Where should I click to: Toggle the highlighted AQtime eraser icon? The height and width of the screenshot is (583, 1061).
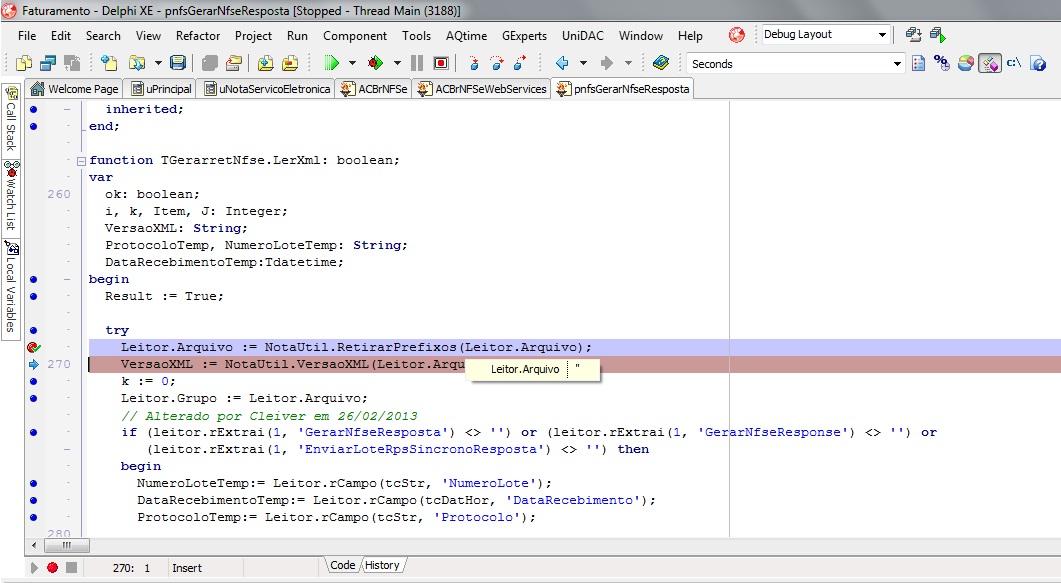989,63
